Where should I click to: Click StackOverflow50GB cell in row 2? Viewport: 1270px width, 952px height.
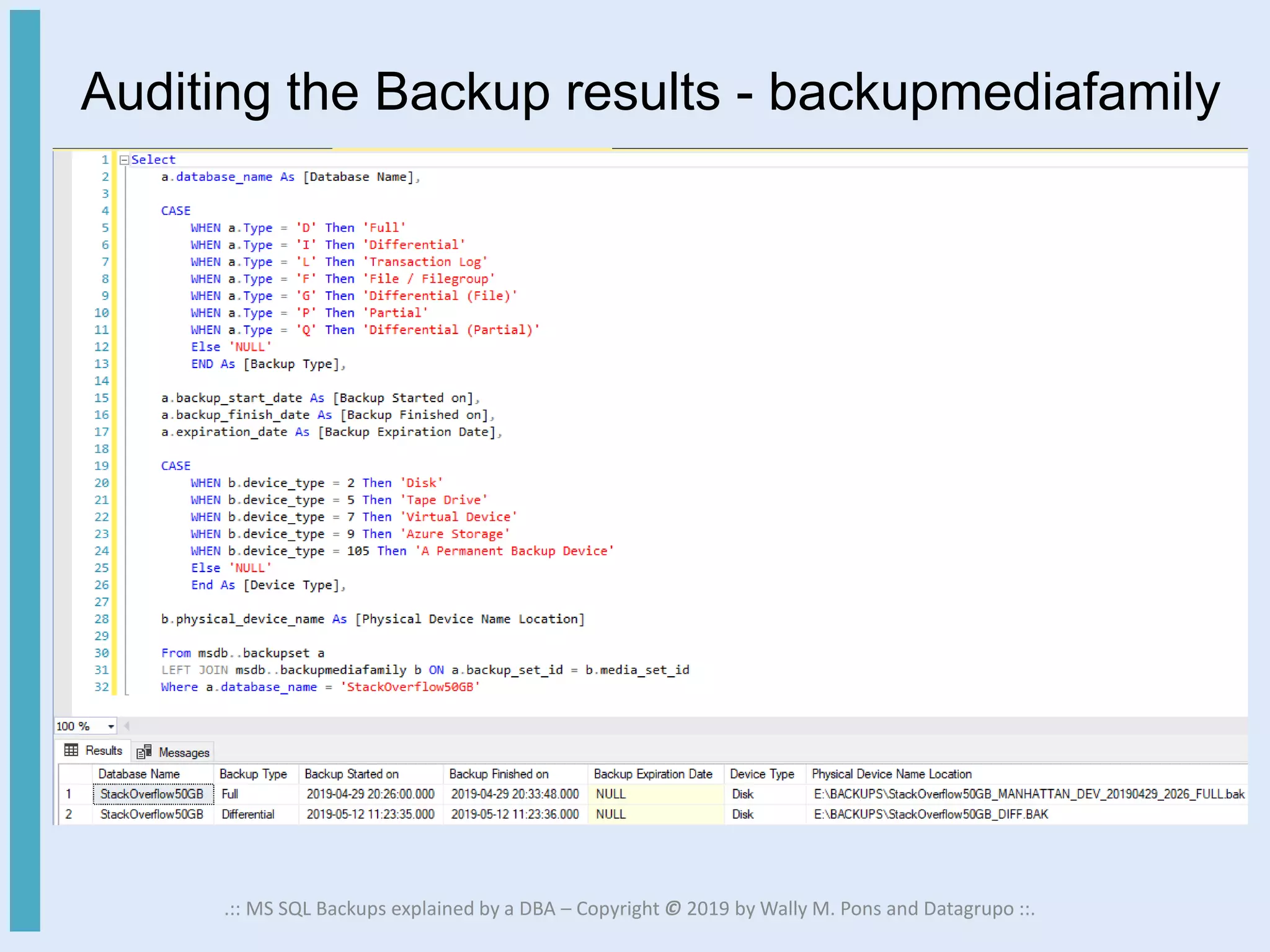tap(153, 814)
